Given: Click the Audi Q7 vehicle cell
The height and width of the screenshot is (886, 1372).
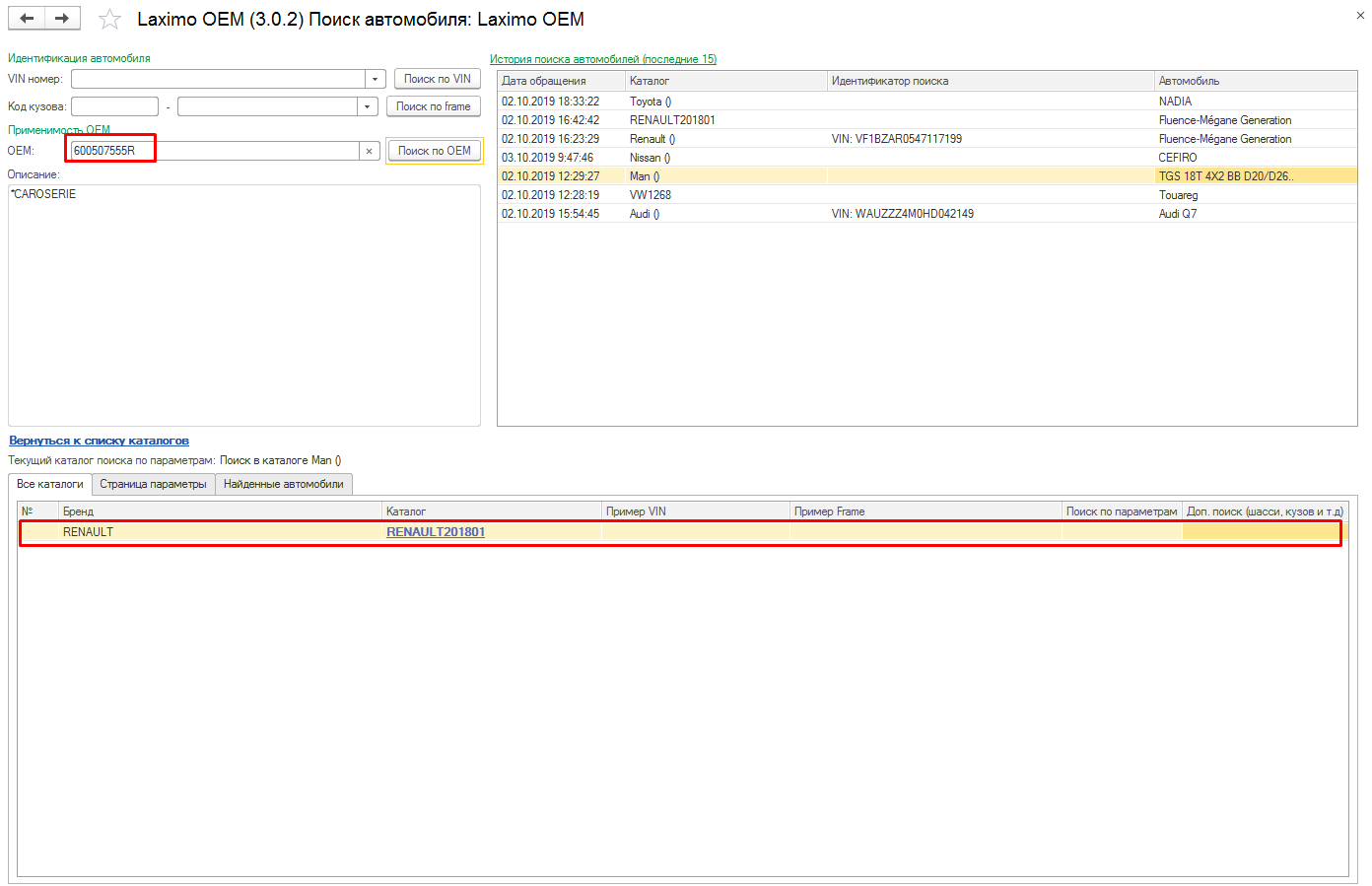Looking at the screenshot, I should [x=1256, y=214].
